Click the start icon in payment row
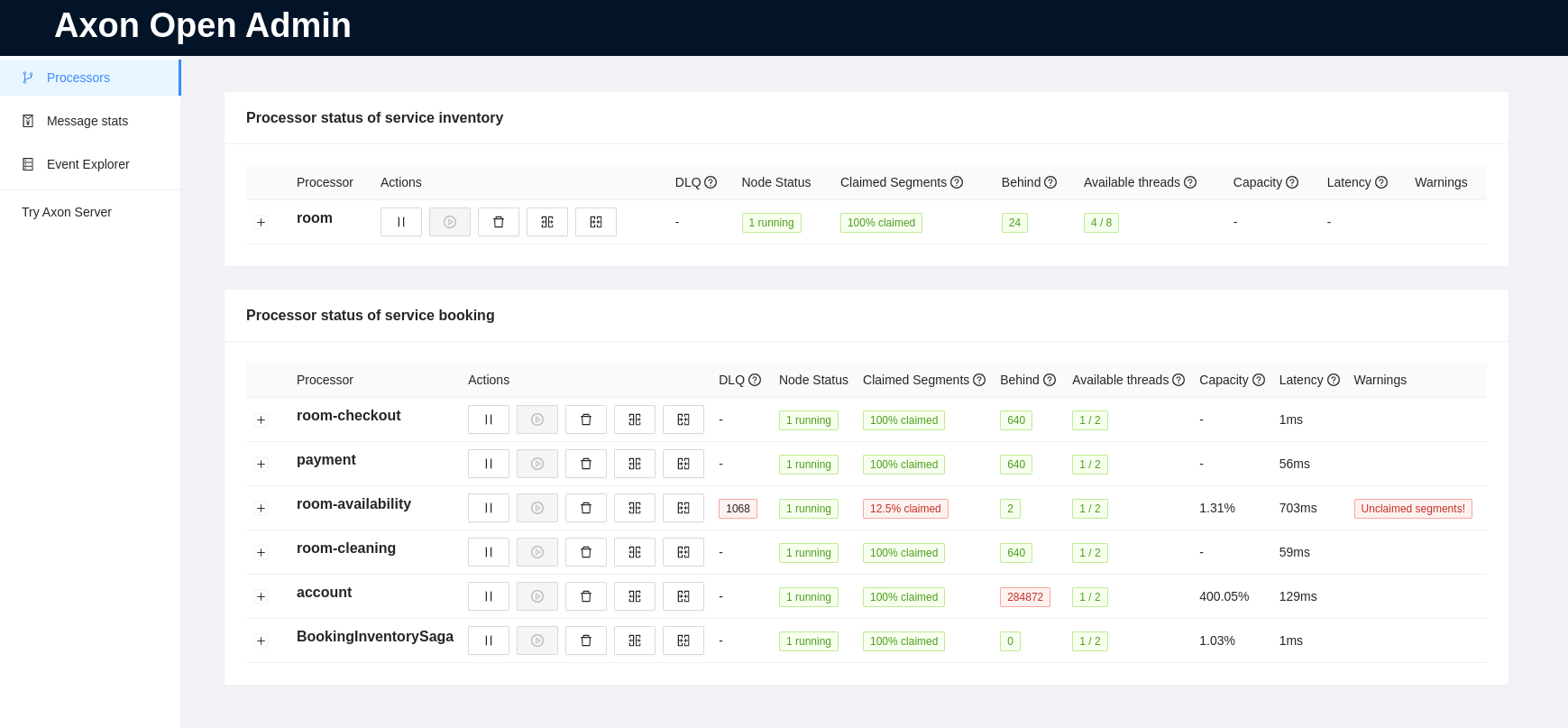The width and height of the screenshot is (1568, 728). (x=537, y=464)
